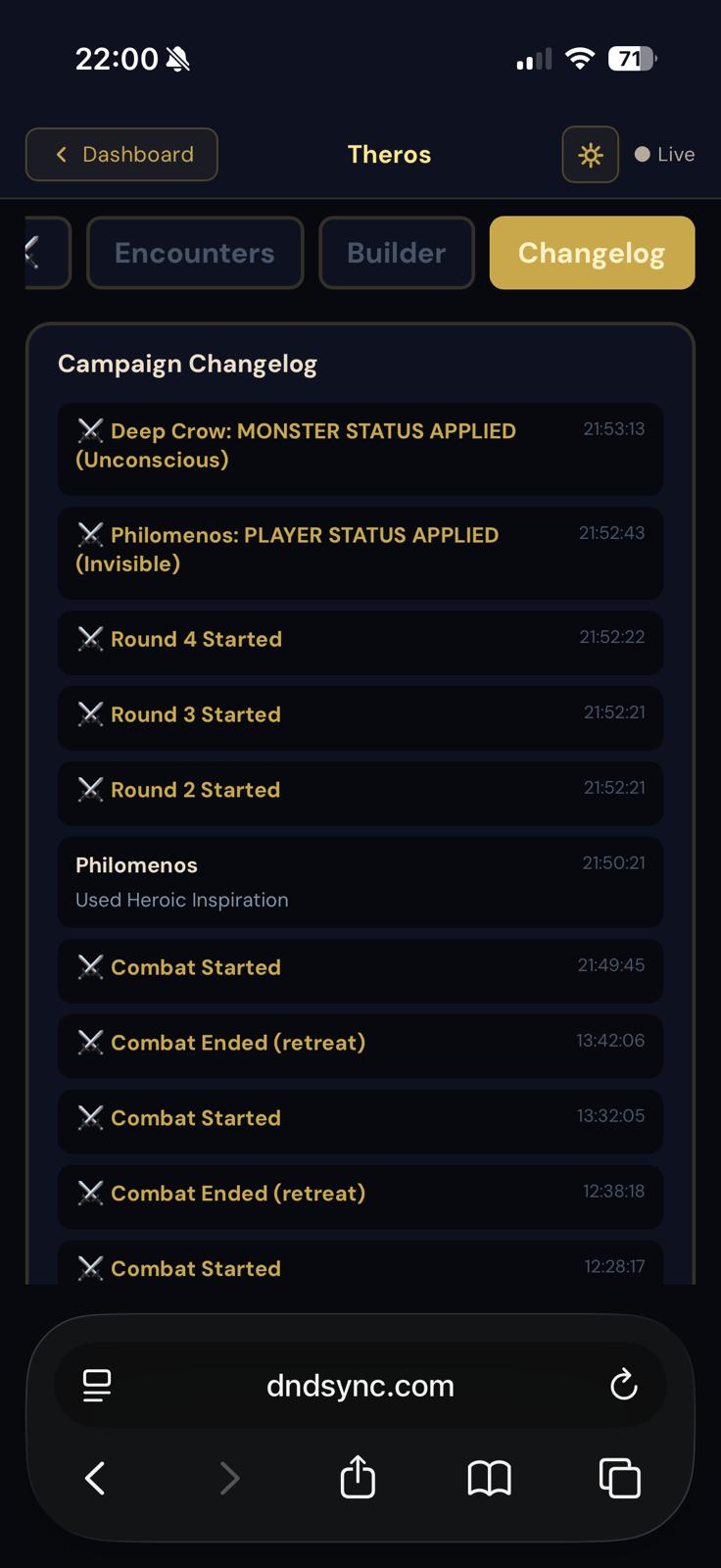Tap the dndsync.com address bar
Screen dimensions: 721x1568
tap(360, 1386)
